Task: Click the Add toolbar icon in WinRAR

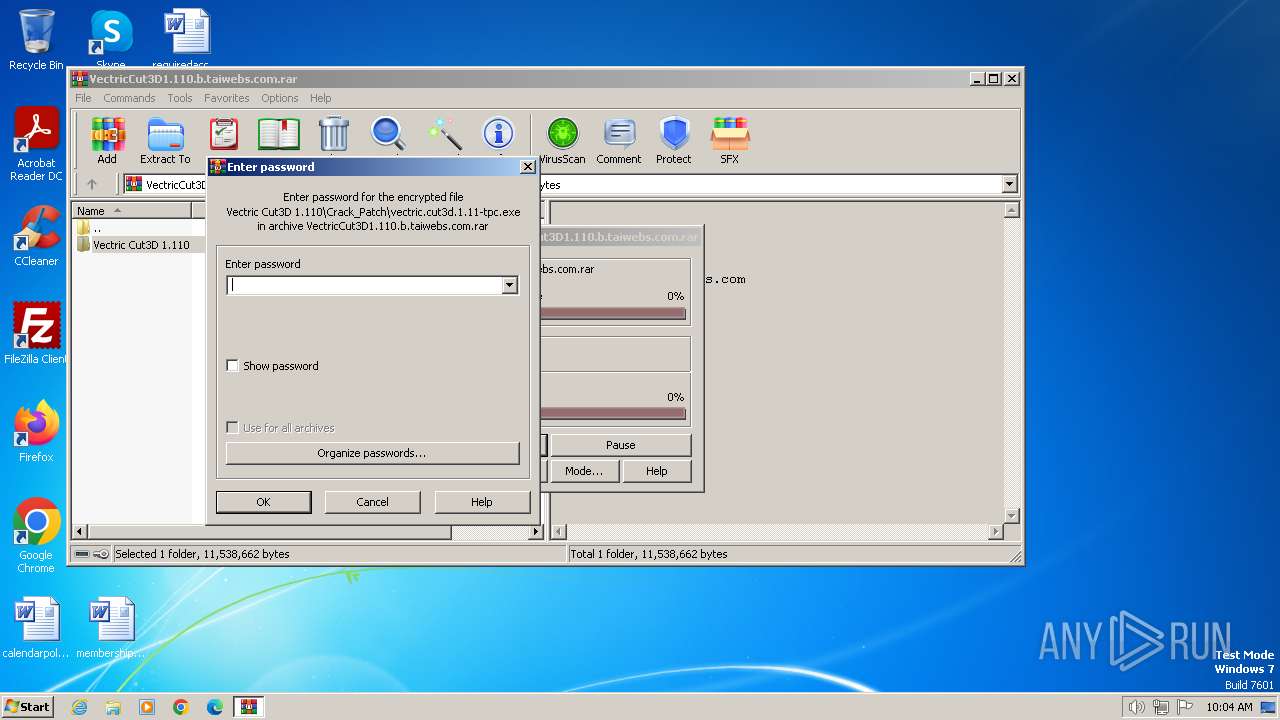Action: (107, 140)
